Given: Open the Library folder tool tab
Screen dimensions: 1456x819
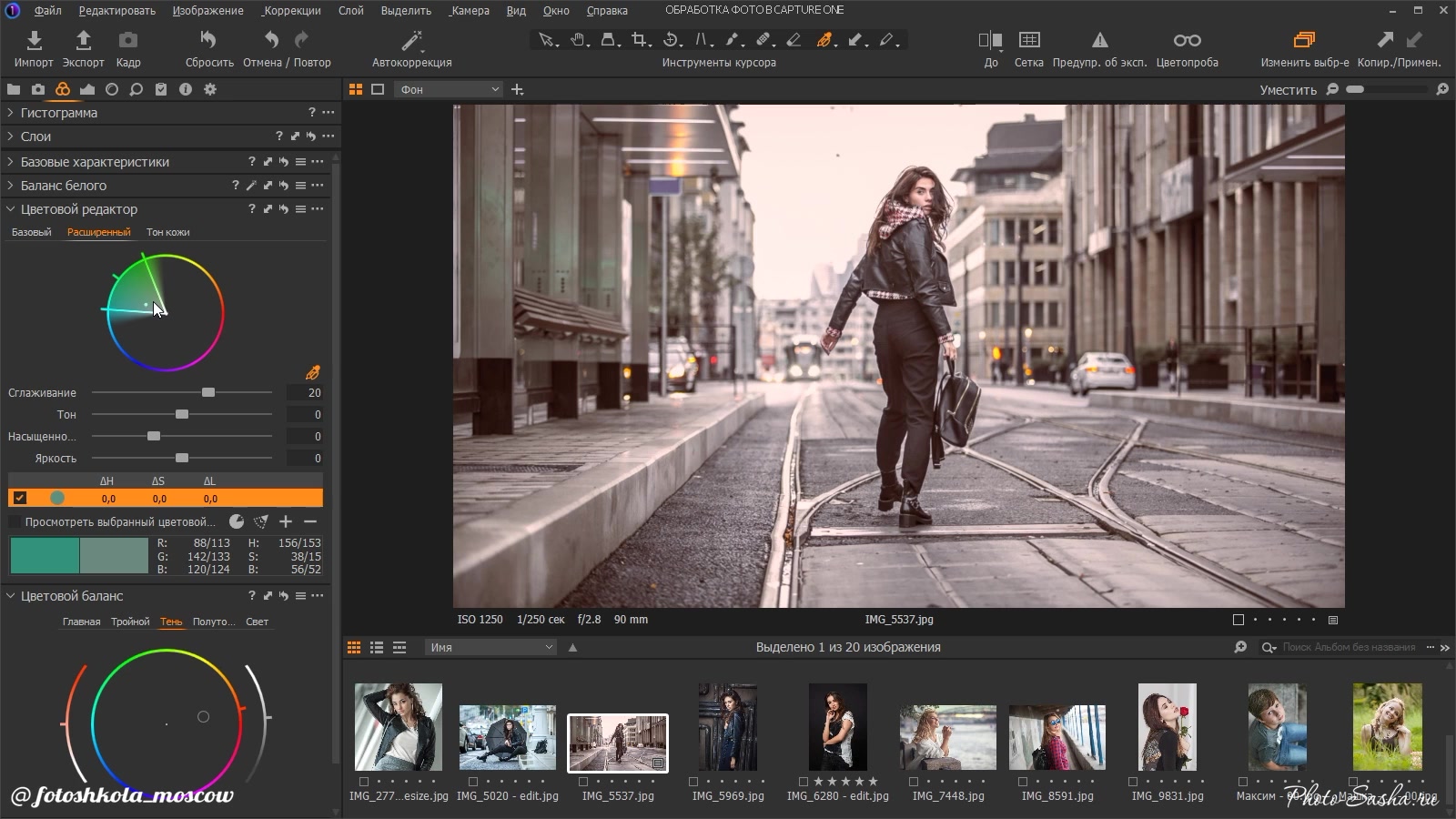Looking at the screenshot, I should (x=14, y=89).
